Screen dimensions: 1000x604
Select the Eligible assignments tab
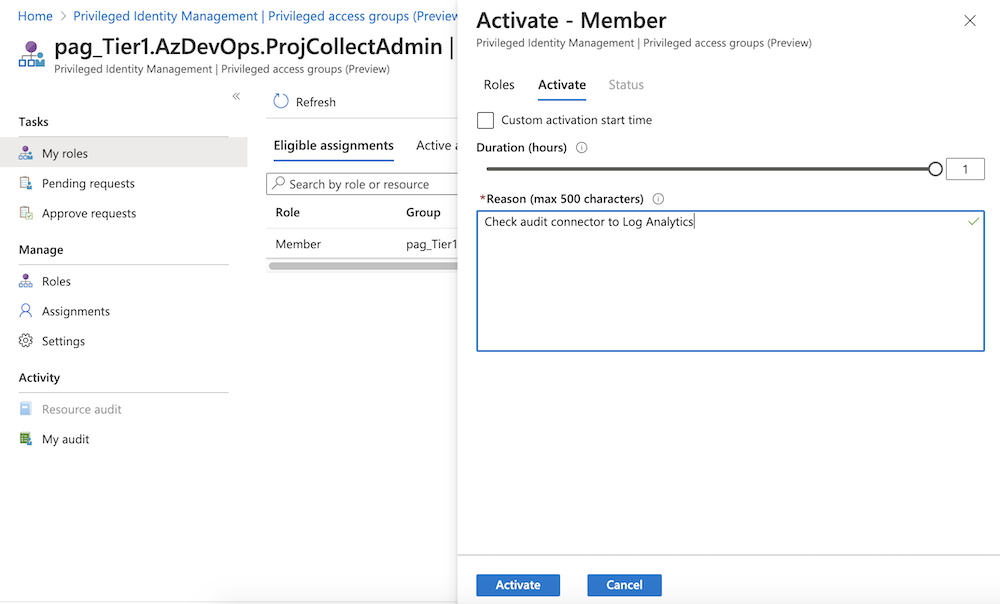click(x=334, y=145)
